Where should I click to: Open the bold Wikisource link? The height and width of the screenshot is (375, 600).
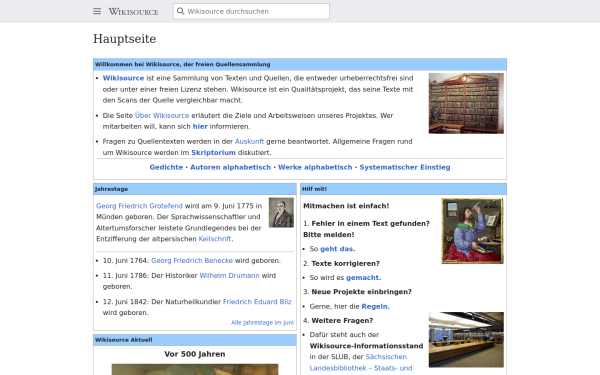click(x=123, y=78)
